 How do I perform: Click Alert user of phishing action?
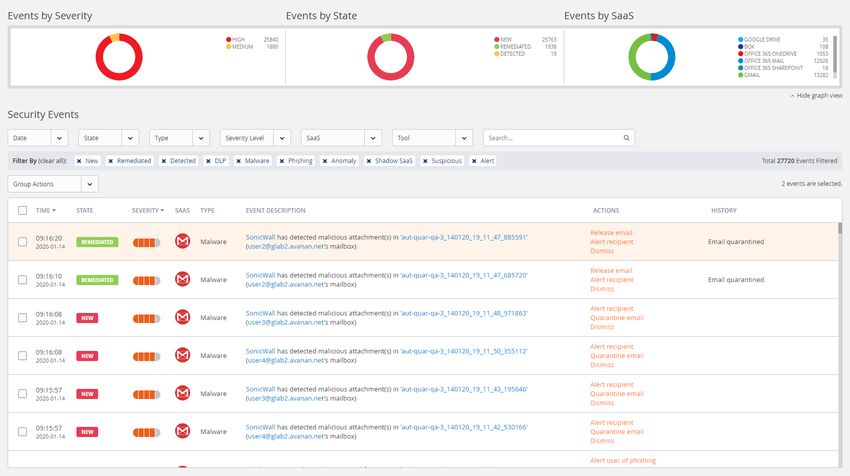(x=623, y=460)
